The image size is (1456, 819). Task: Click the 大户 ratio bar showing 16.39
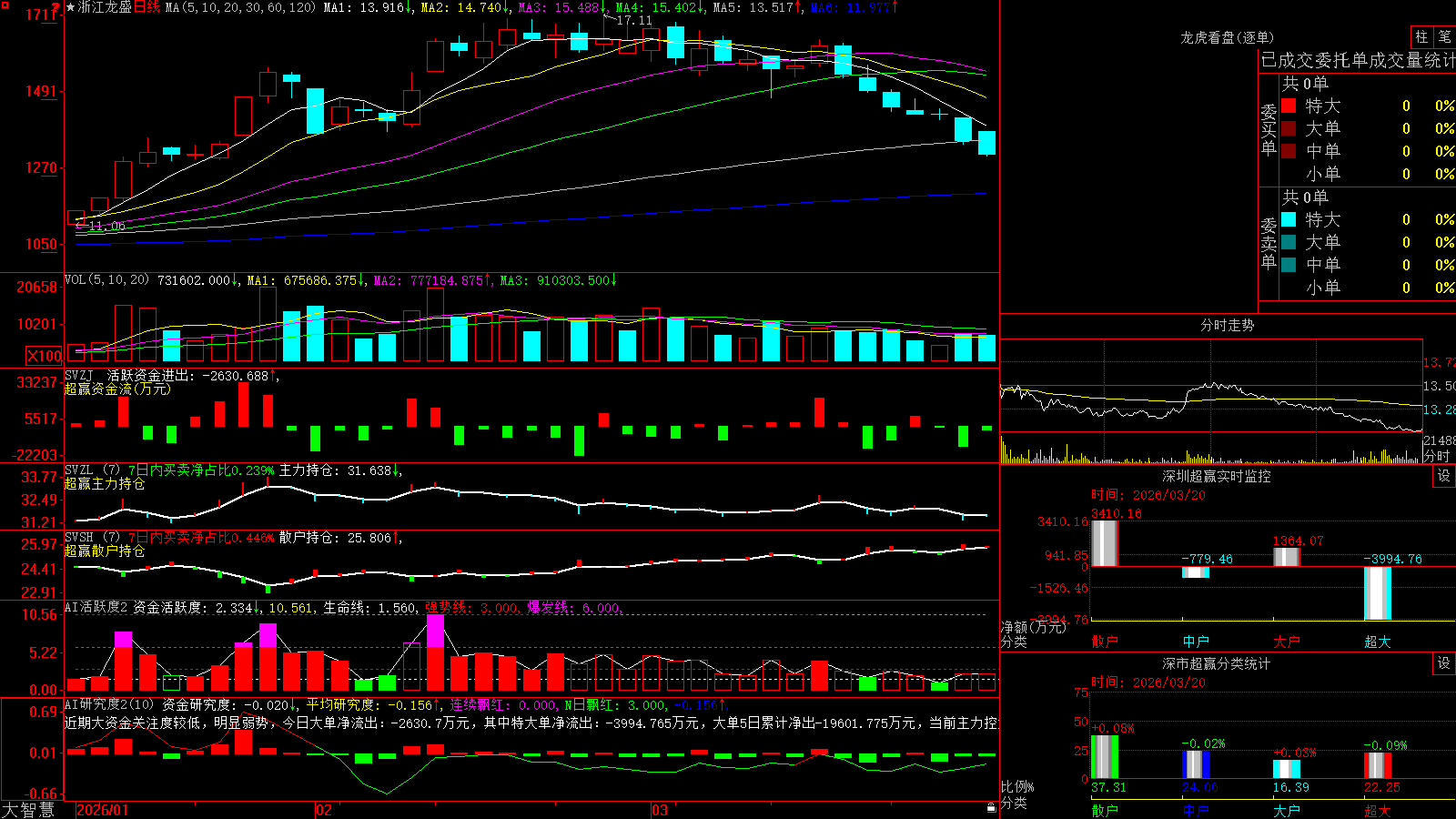1287,769
